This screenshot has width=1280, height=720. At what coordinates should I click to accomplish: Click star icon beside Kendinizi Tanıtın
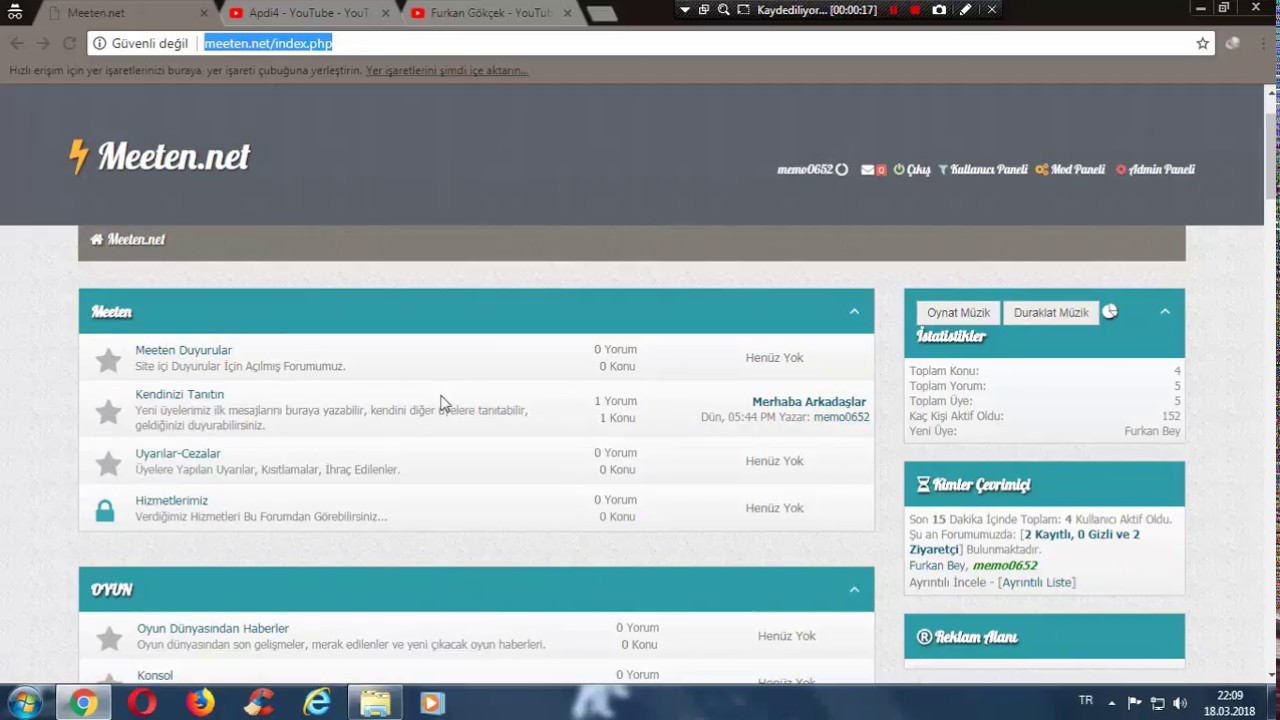click(108, 411)
